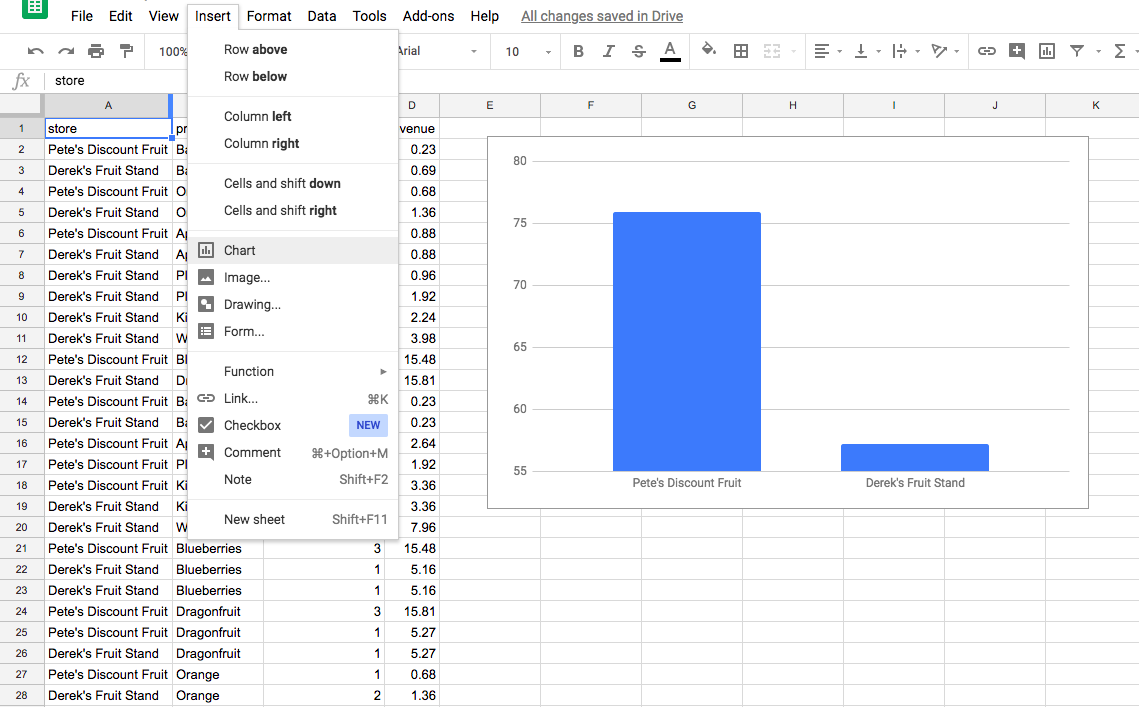Open the Data menu

point(322,16)
